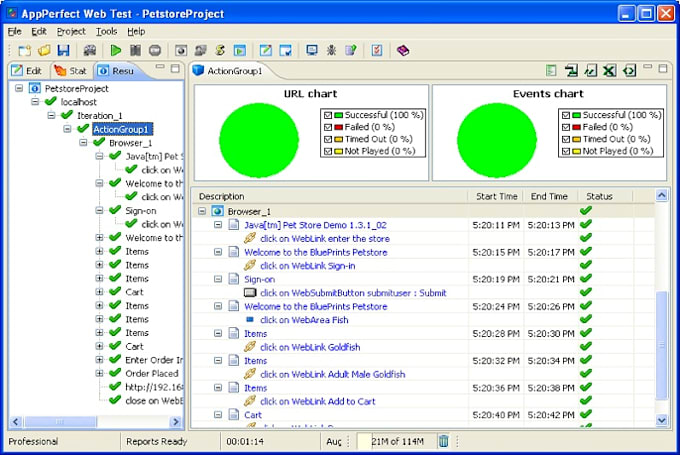This screenshot has width=680, height=455.
Task: Click the toolbar icon right of Stop
Action: [x=181, y=50]
